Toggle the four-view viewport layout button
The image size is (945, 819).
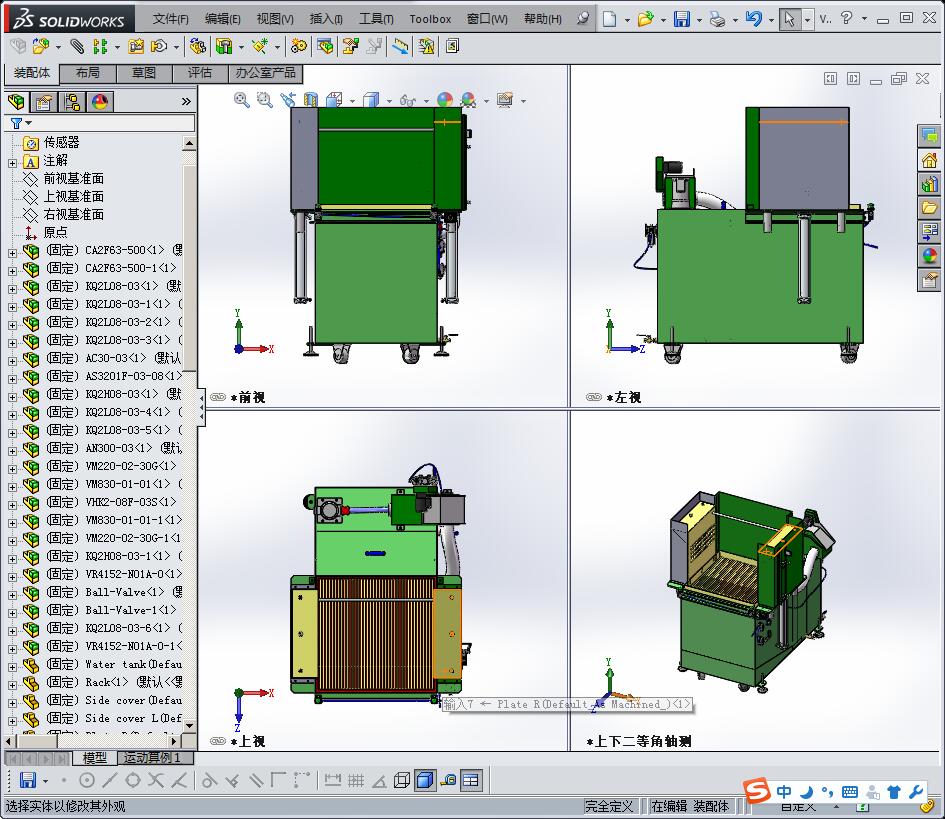471,780
